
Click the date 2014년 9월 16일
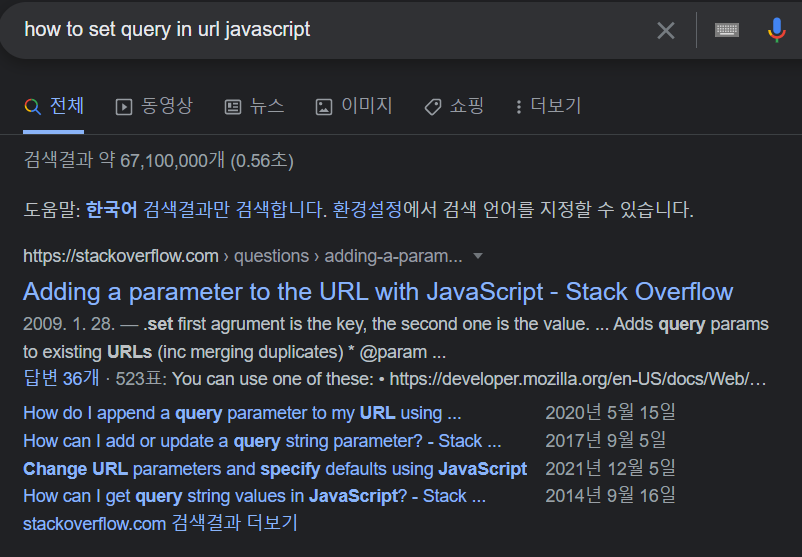pos(610,496)
